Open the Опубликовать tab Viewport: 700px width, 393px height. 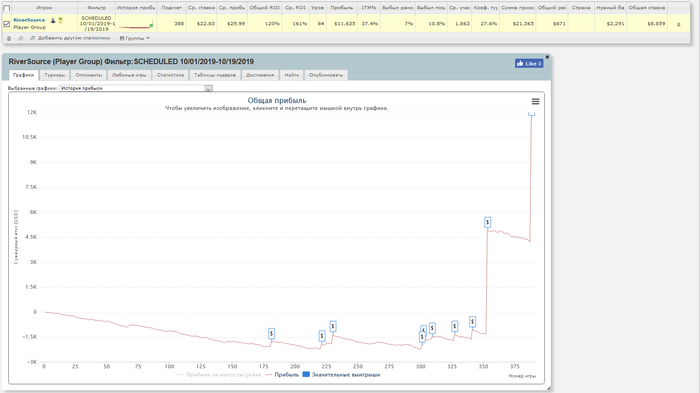(x=326, y=75)
